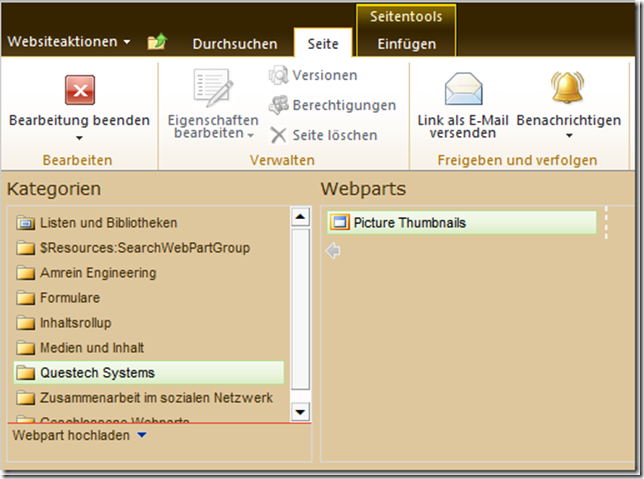Image resolution: width=644 pixels, height=479 pixels.
Task: Select Amrein Engineering category
Action: (x=149, y=273)
